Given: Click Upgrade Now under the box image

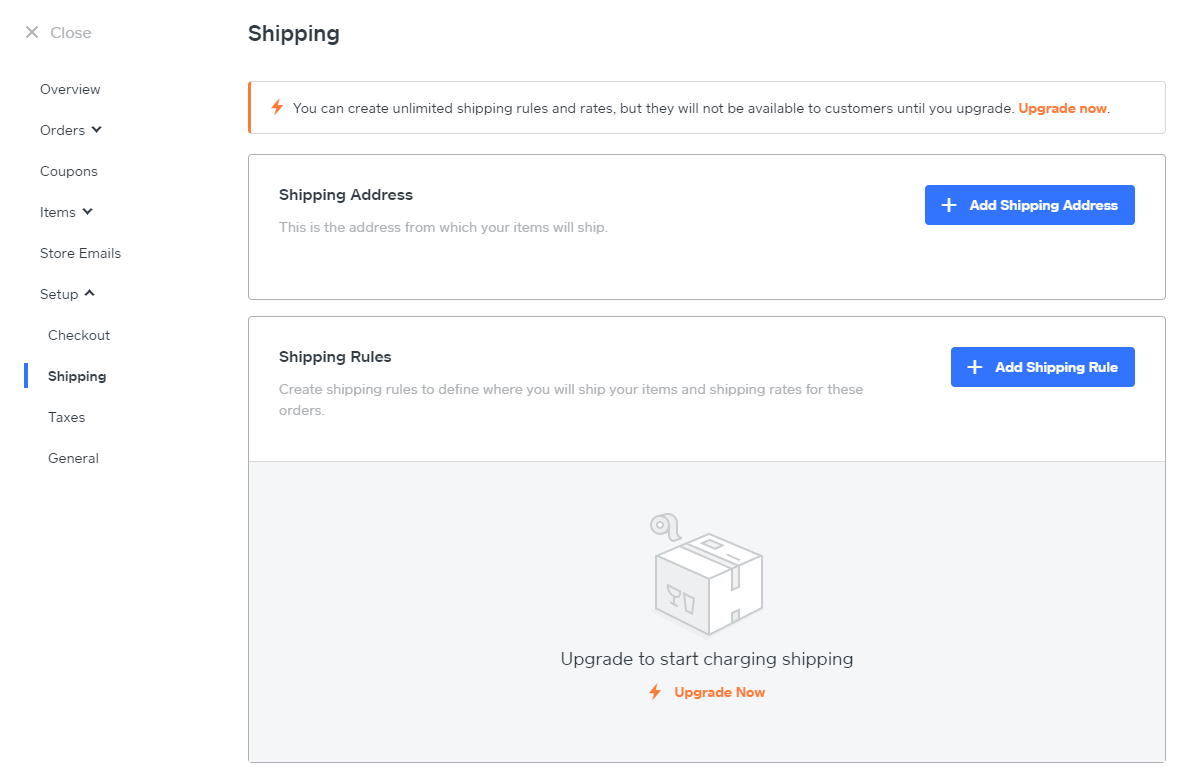Looking at the screenshot, I should pos(719,692).
